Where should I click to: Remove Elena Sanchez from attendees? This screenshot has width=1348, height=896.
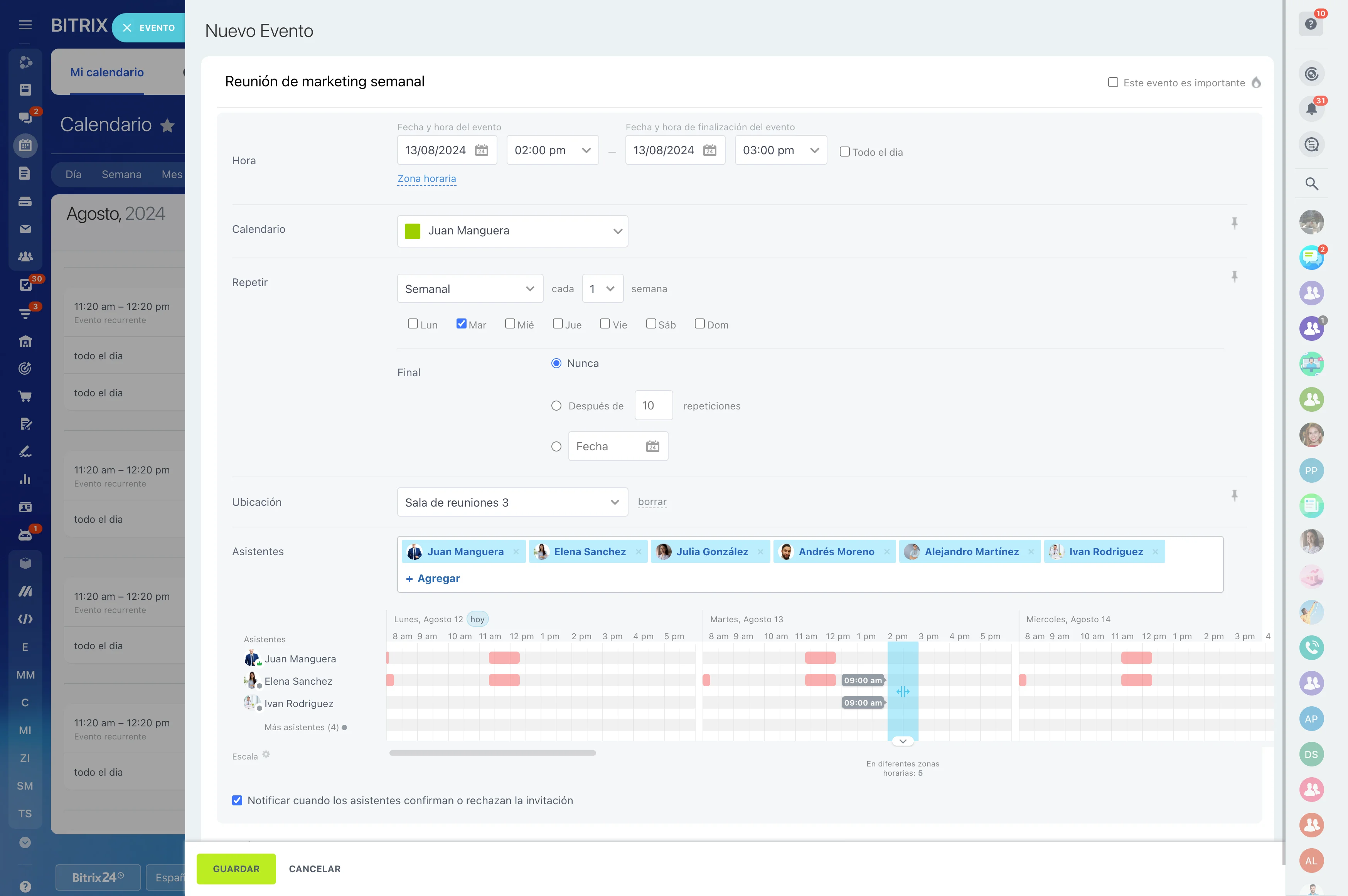point(638,551)
